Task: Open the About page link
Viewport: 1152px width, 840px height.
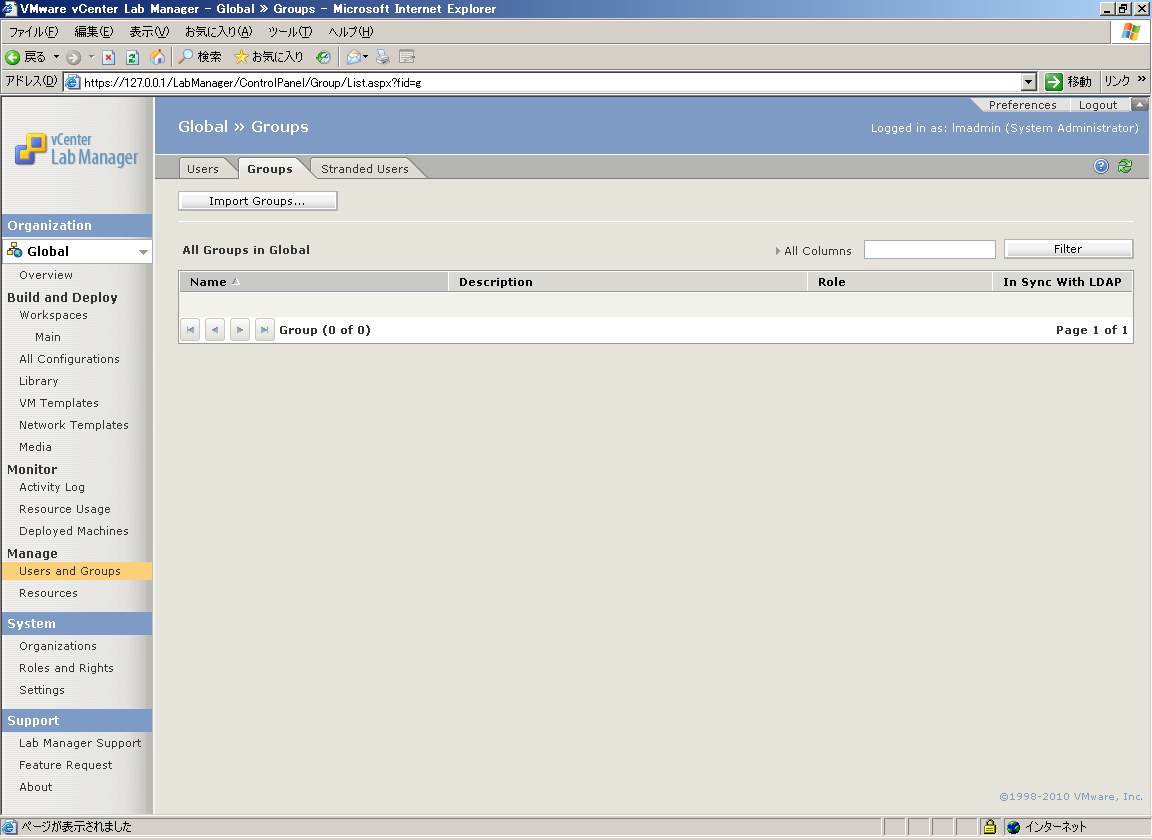Action: pyautogui.click(x=35, y=787)
